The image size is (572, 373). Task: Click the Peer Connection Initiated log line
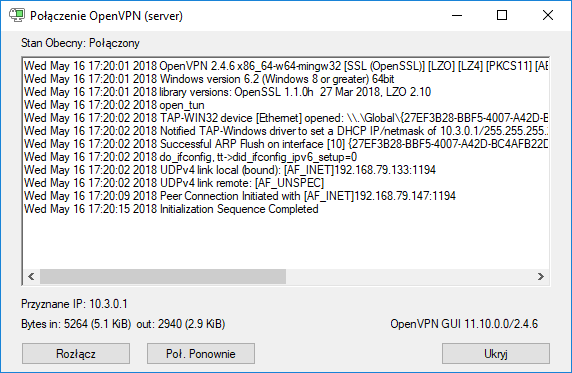pyautogui.click(x=240, y=196)
